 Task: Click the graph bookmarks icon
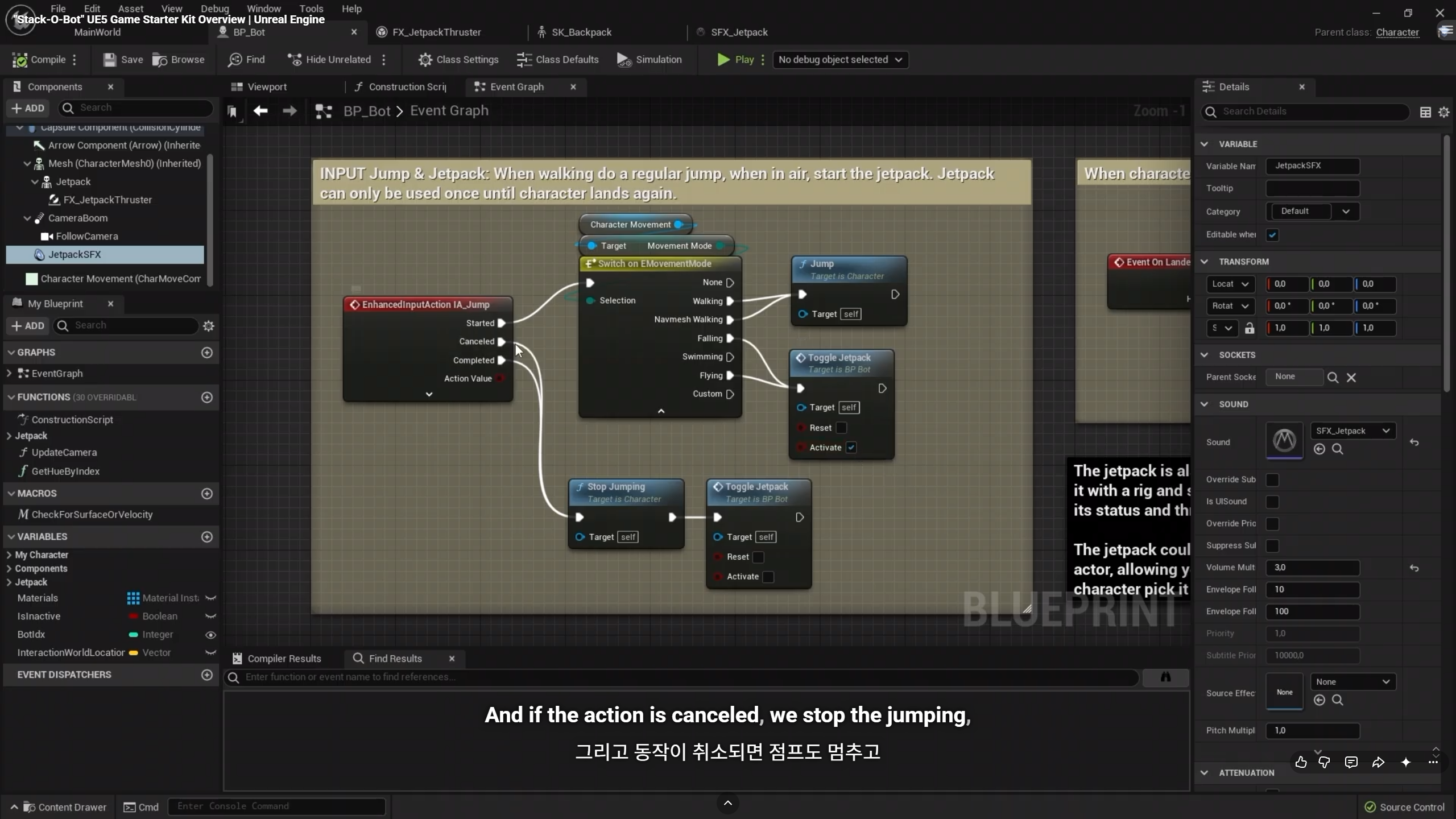232,111
